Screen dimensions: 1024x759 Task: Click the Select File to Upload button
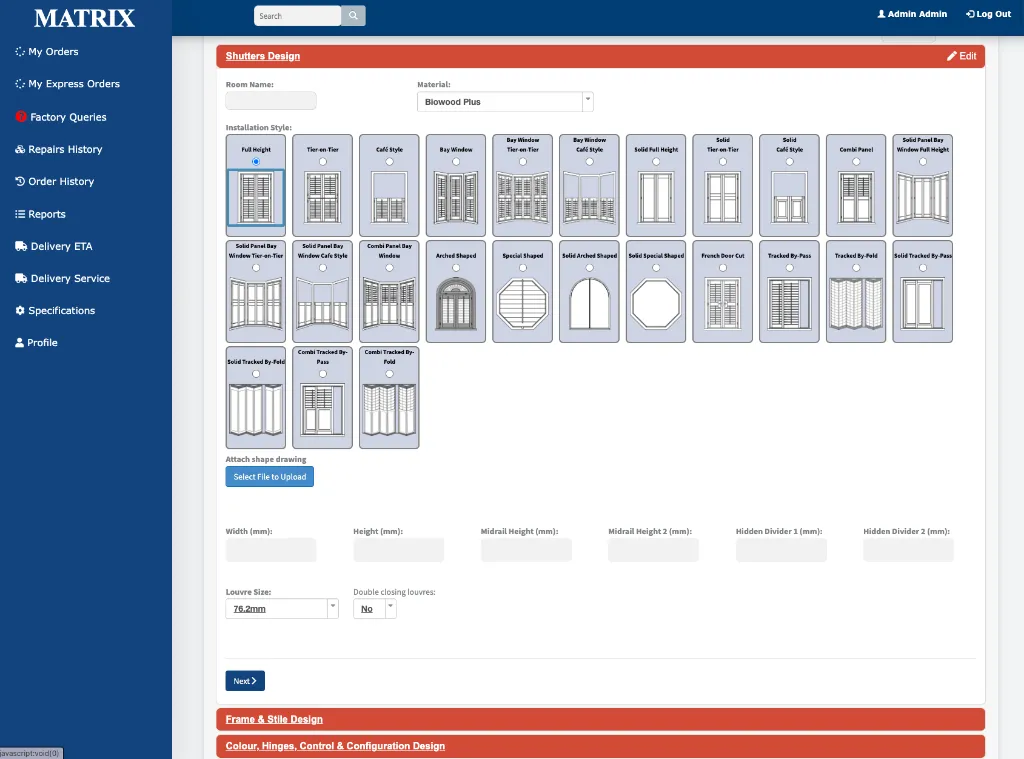coord(270,477)
